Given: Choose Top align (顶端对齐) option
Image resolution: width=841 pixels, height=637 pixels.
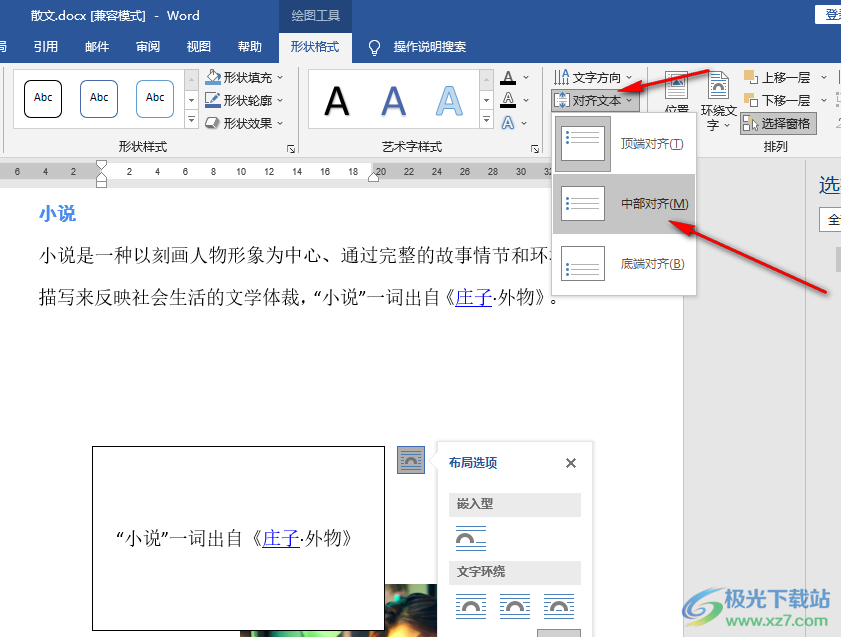Looking at the screenshot, I should 624,144.
